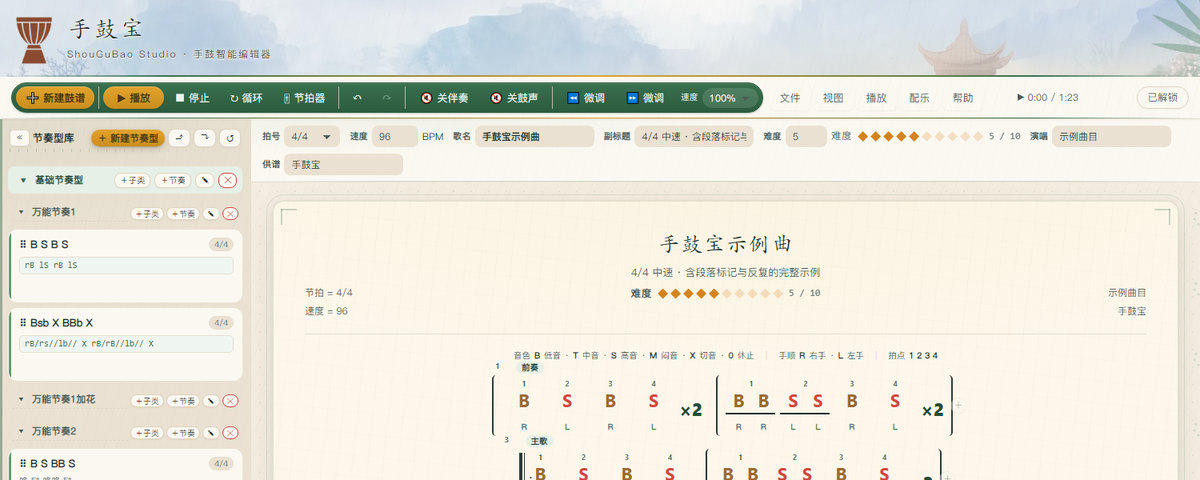Image resolution: width=1200 pixels, height=480 pixels.
Task: Click the 副标题 subtitle field
Action: point(695,136)
